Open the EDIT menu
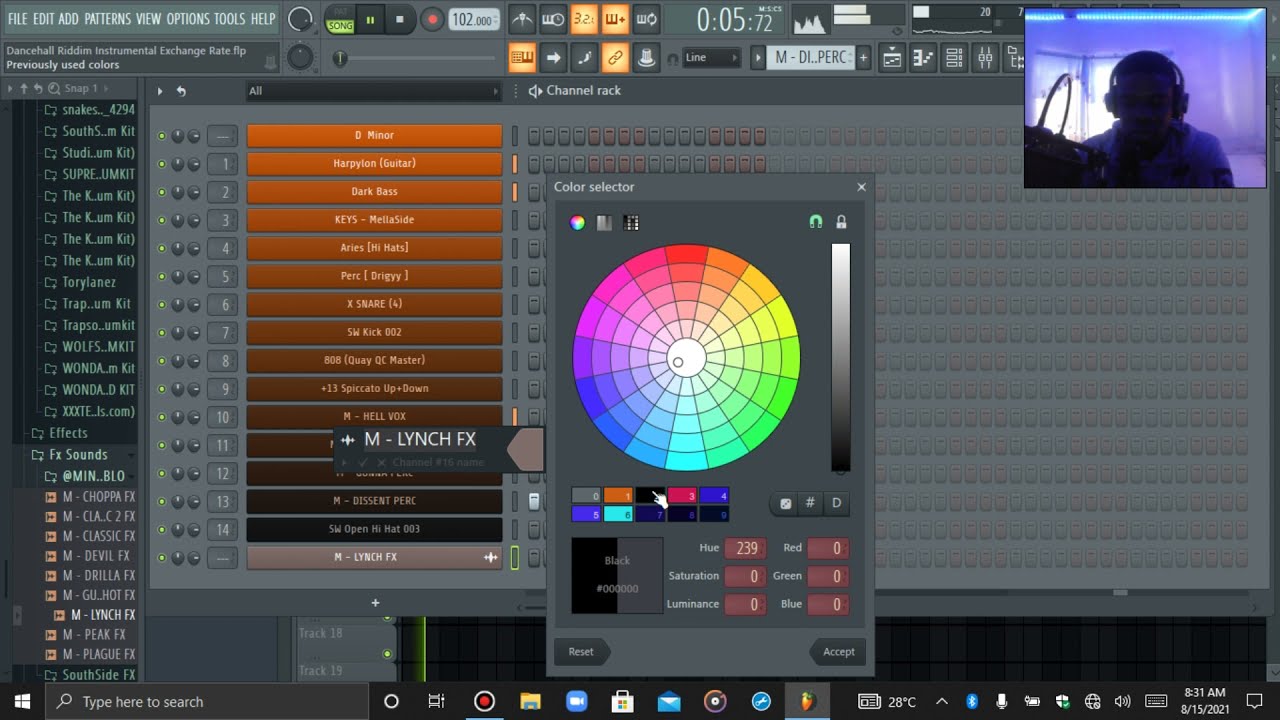The image size is (1280, 720). [x=43, y=19]
